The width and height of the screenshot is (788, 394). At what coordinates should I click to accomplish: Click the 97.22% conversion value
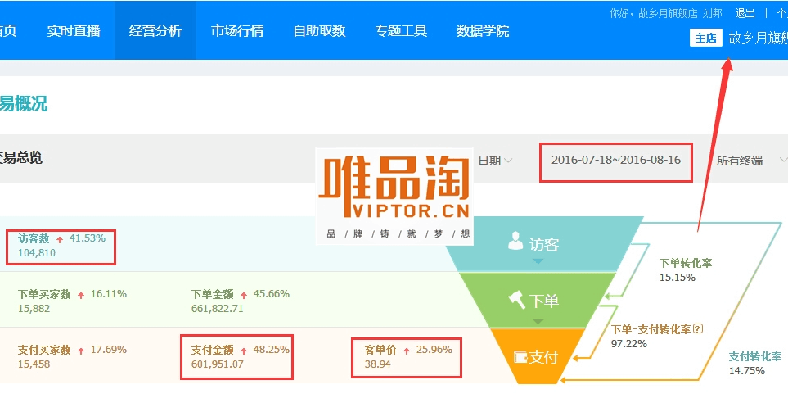tap(629, 343)
